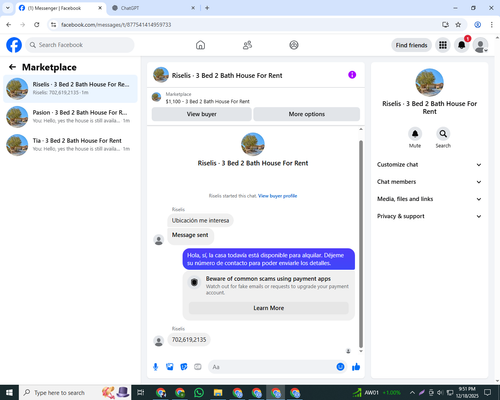The image size is (500, 400).
Task: Open the emoji picker in message box
Action: (340, 367)
